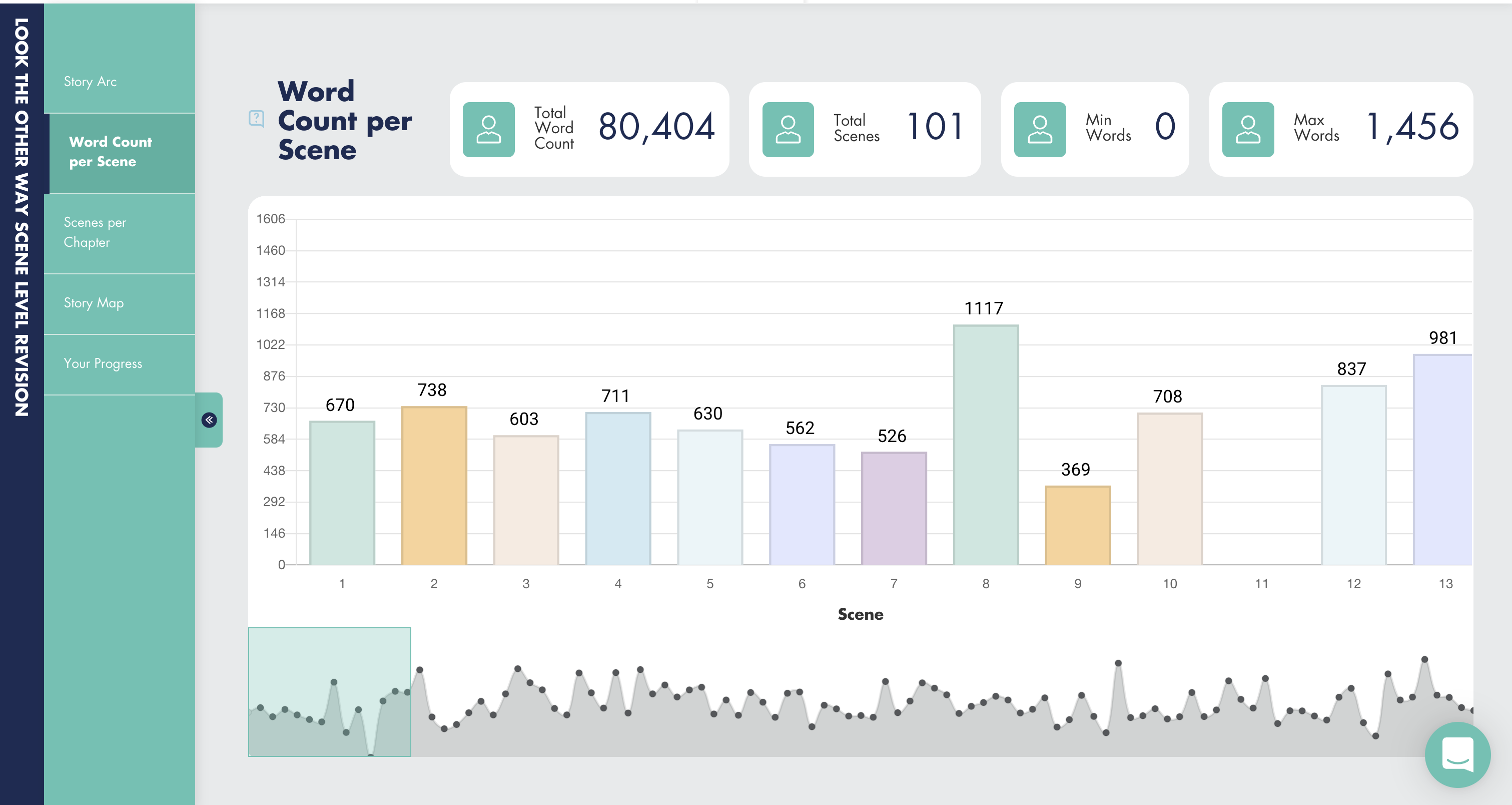
Task: Collapse the sidebar with double-chevron button
Action: 209,420
